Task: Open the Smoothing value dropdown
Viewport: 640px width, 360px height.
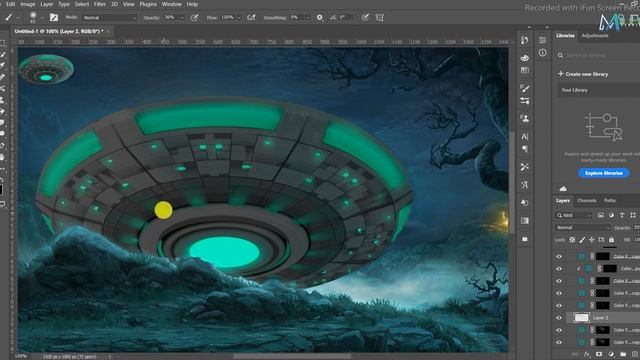Action: point(308,18)
